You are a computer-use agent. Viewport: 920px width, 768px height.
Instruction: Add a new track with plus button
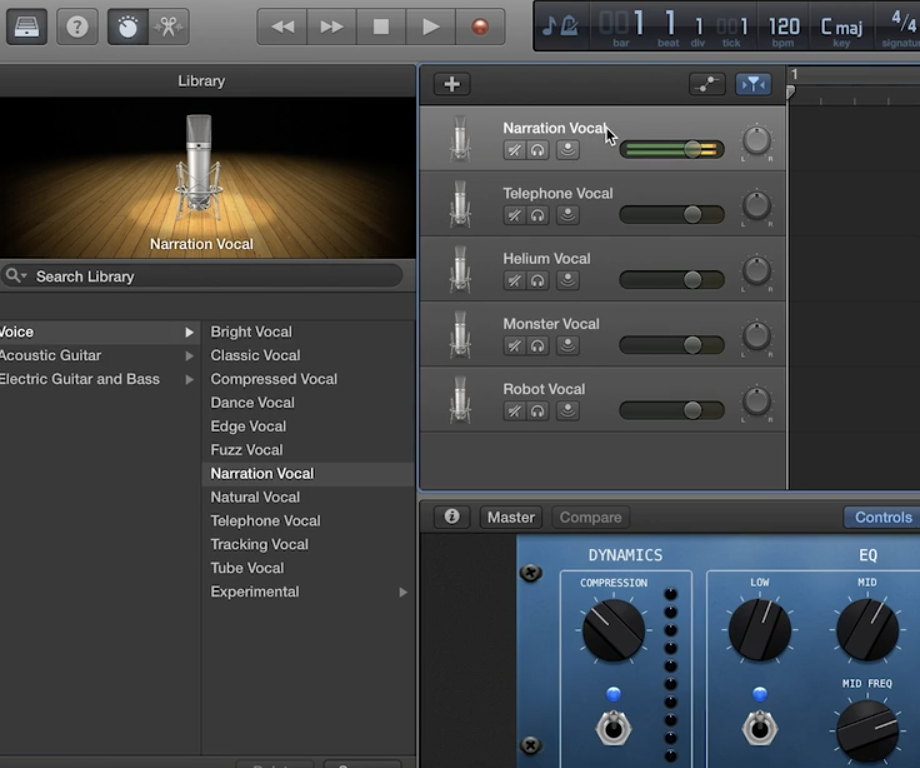(452, 84)
